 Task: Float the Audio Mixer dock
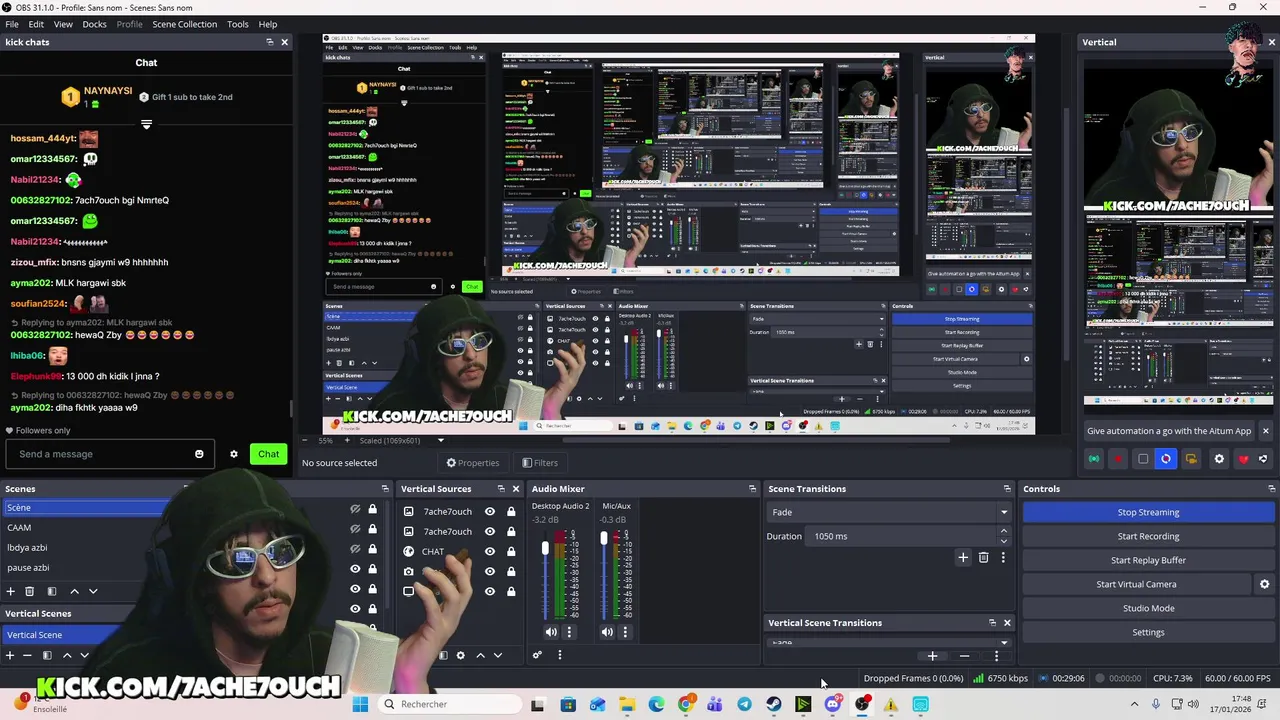[752, 489]
